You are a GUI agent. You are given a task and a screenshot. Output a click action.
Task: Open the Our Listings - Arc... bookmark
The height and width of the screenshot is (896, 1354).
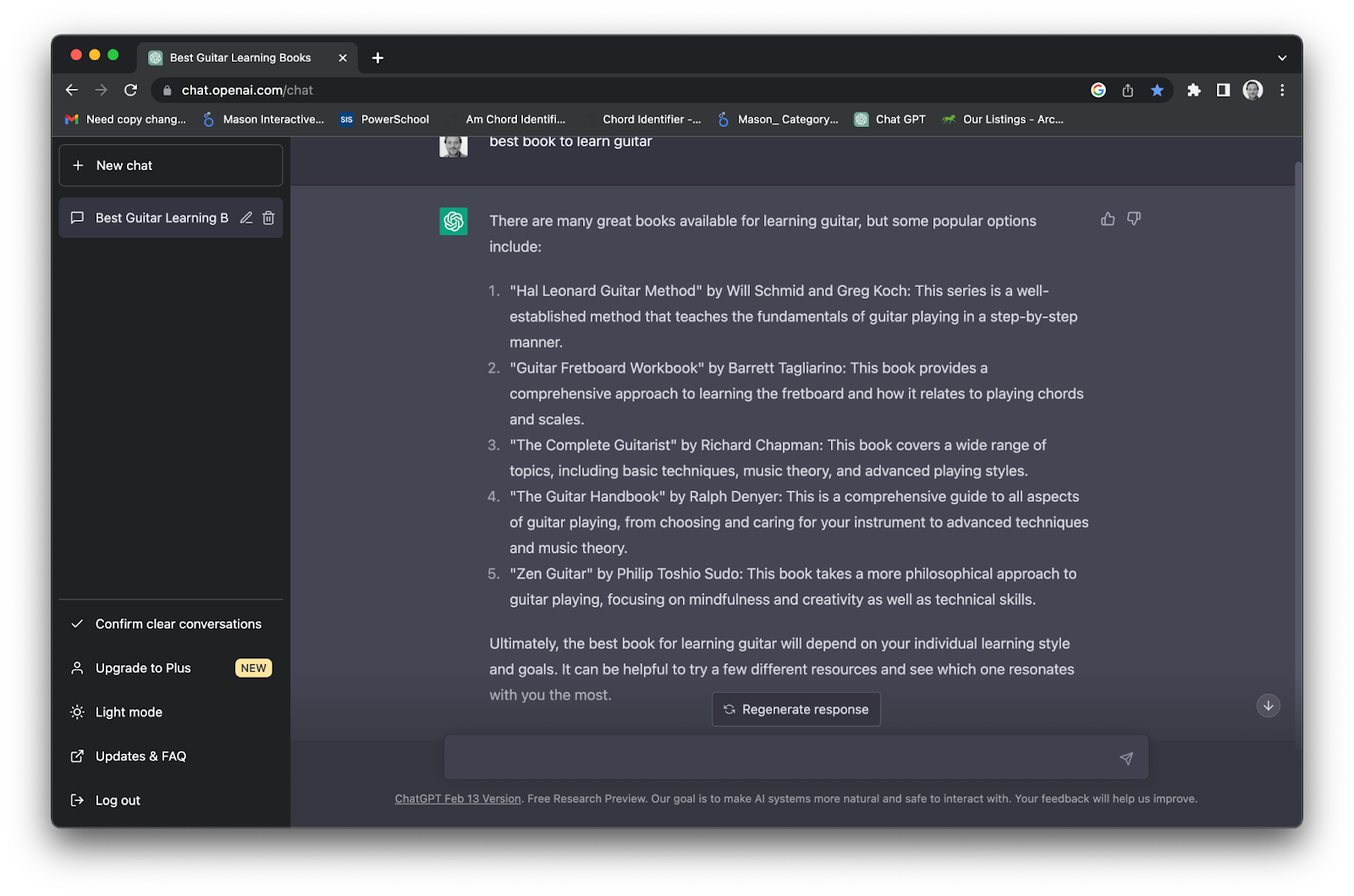pyautogui.click(x=1003, y=119)
